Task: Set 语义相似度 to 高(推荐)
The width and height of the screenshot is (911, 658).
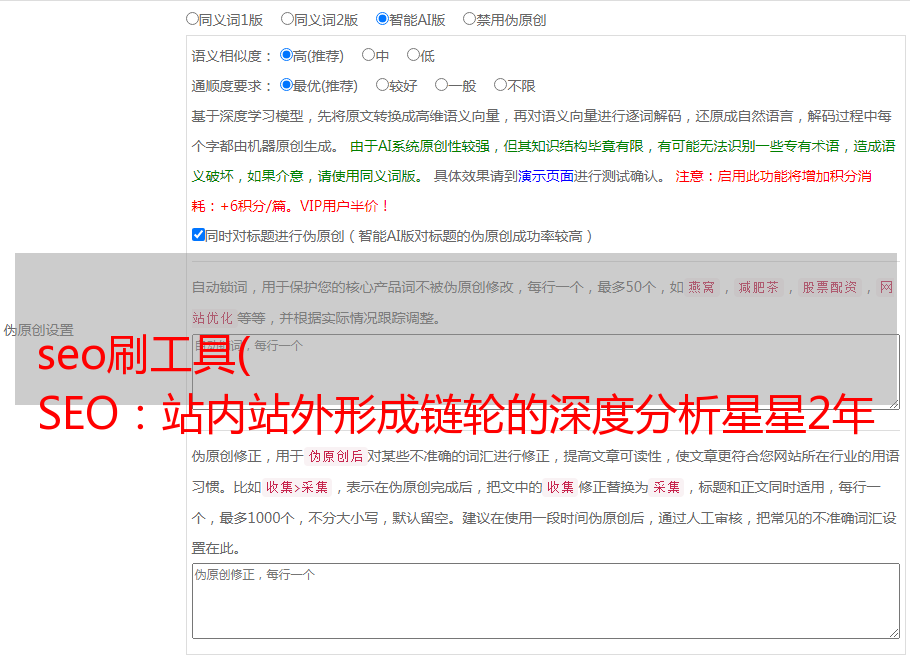Action: pyautogui.click(x=286, y=55)
